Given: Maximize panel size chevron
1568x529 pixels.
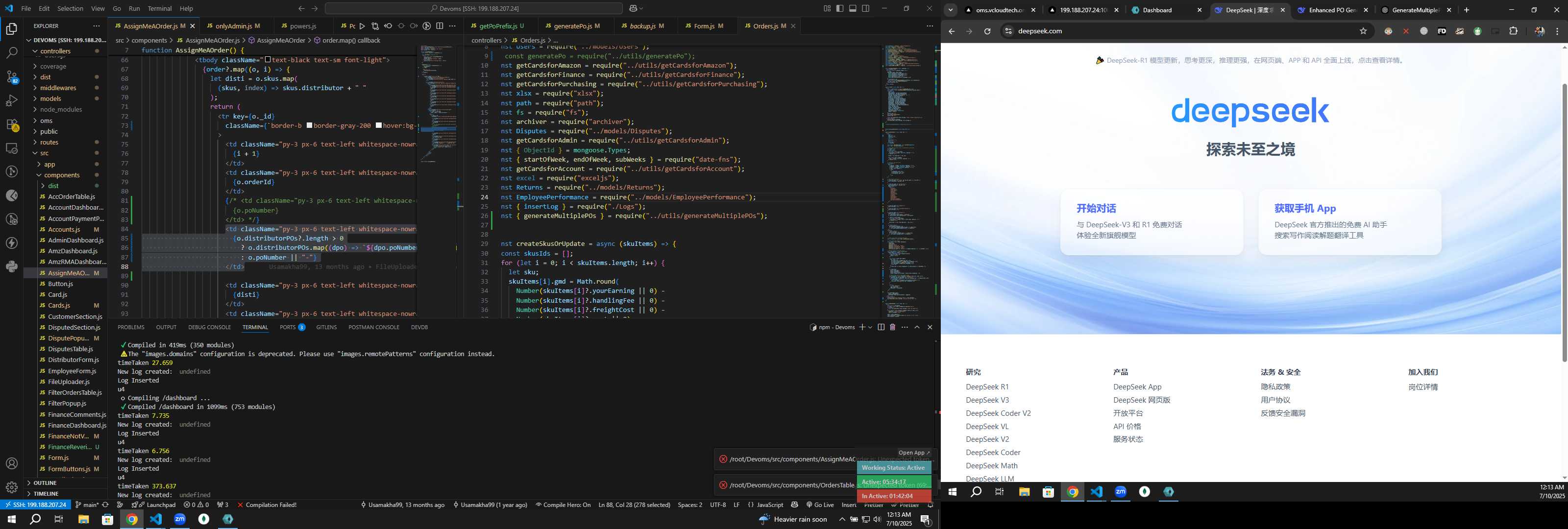Looking at the screenshot, I should pos(917,328).
